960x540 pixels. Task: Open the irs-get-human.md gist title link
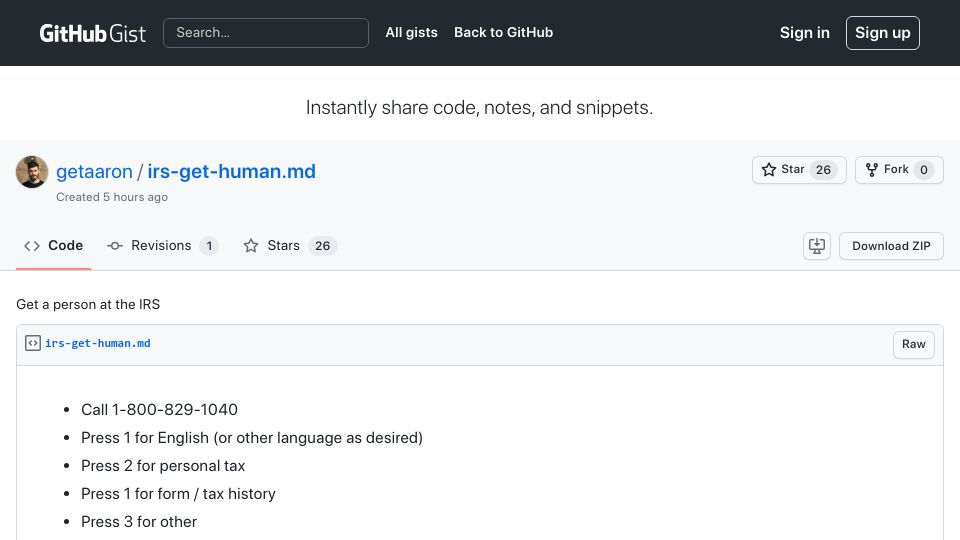[x=231, y=171]
